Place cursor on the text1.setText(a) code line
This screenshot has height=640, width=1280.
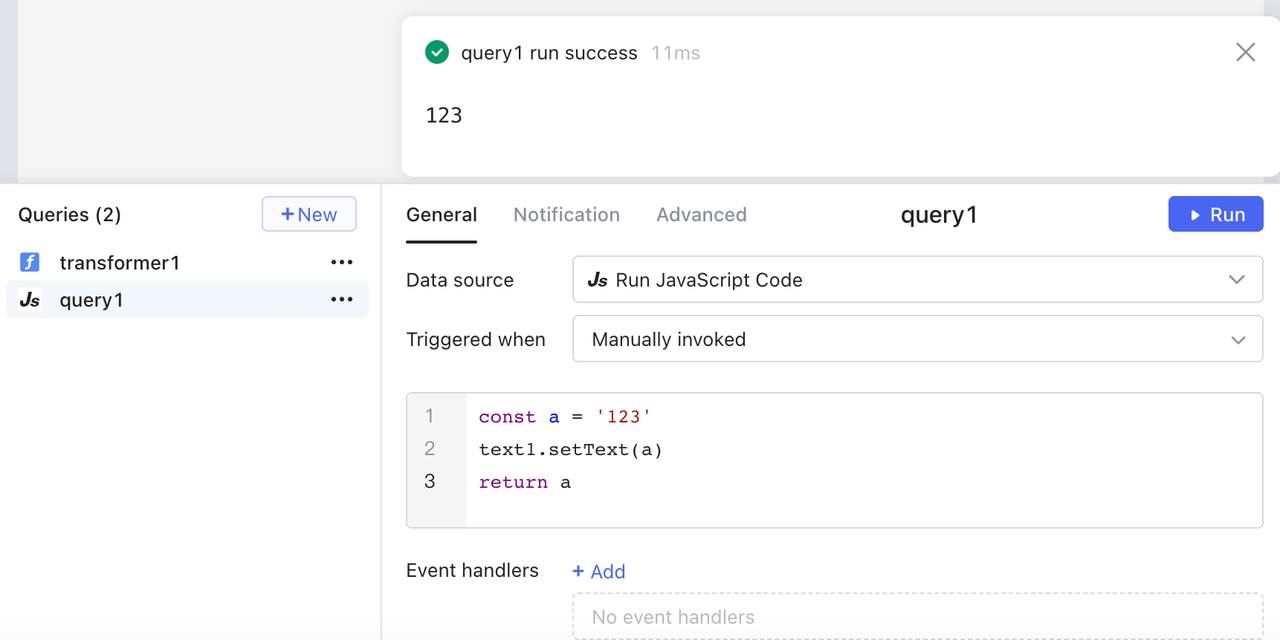[571, 450]
